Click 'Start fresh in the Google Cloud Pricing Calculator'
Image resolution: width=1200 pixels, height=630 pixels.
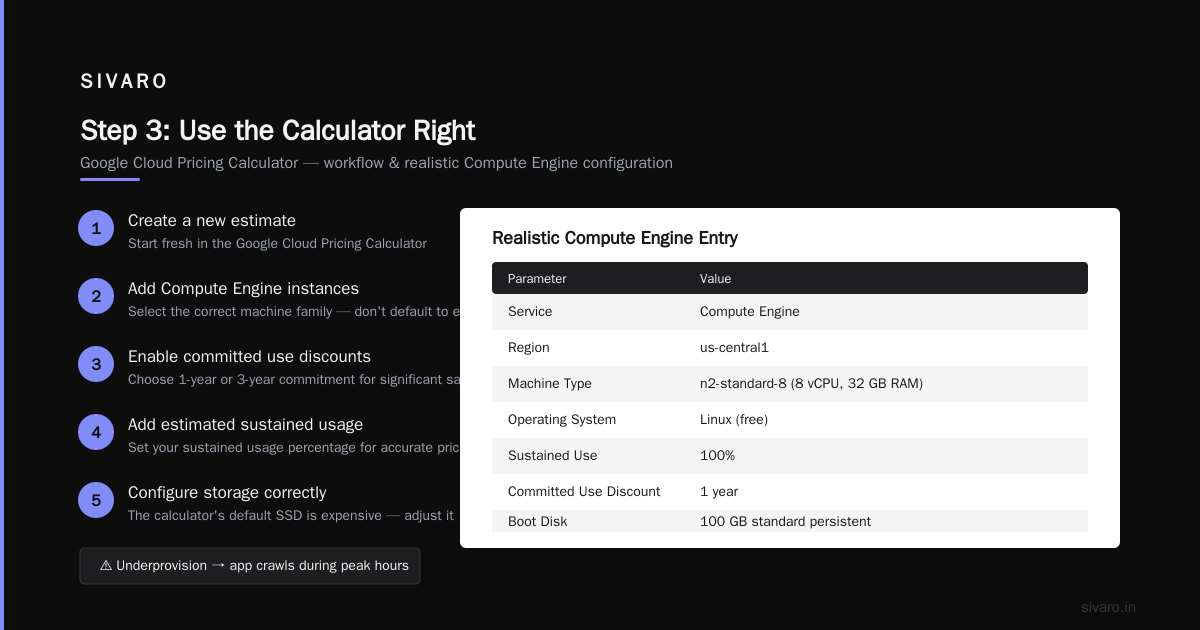(x=277, y=243)
